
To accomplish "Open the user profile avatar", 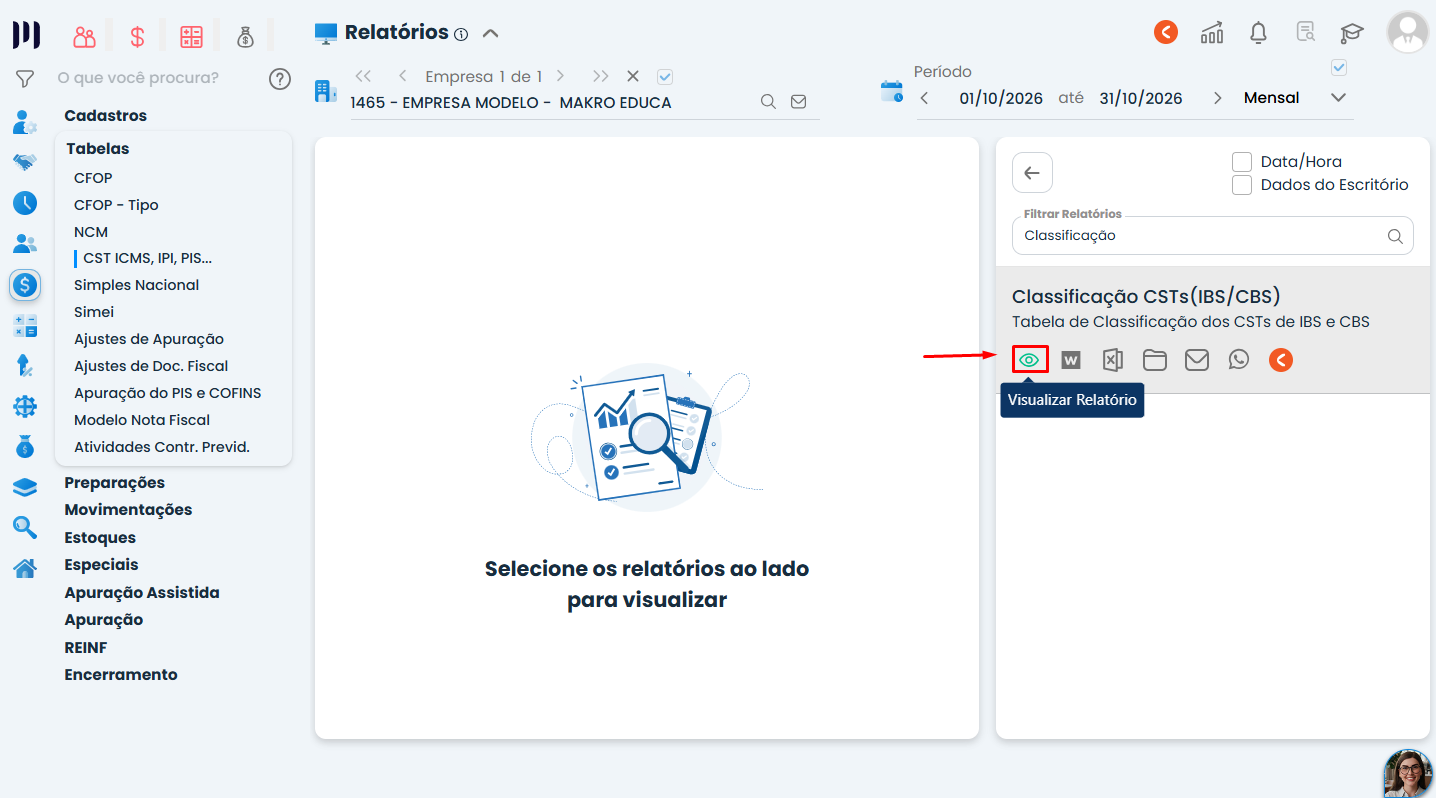I will [1407, 32].
